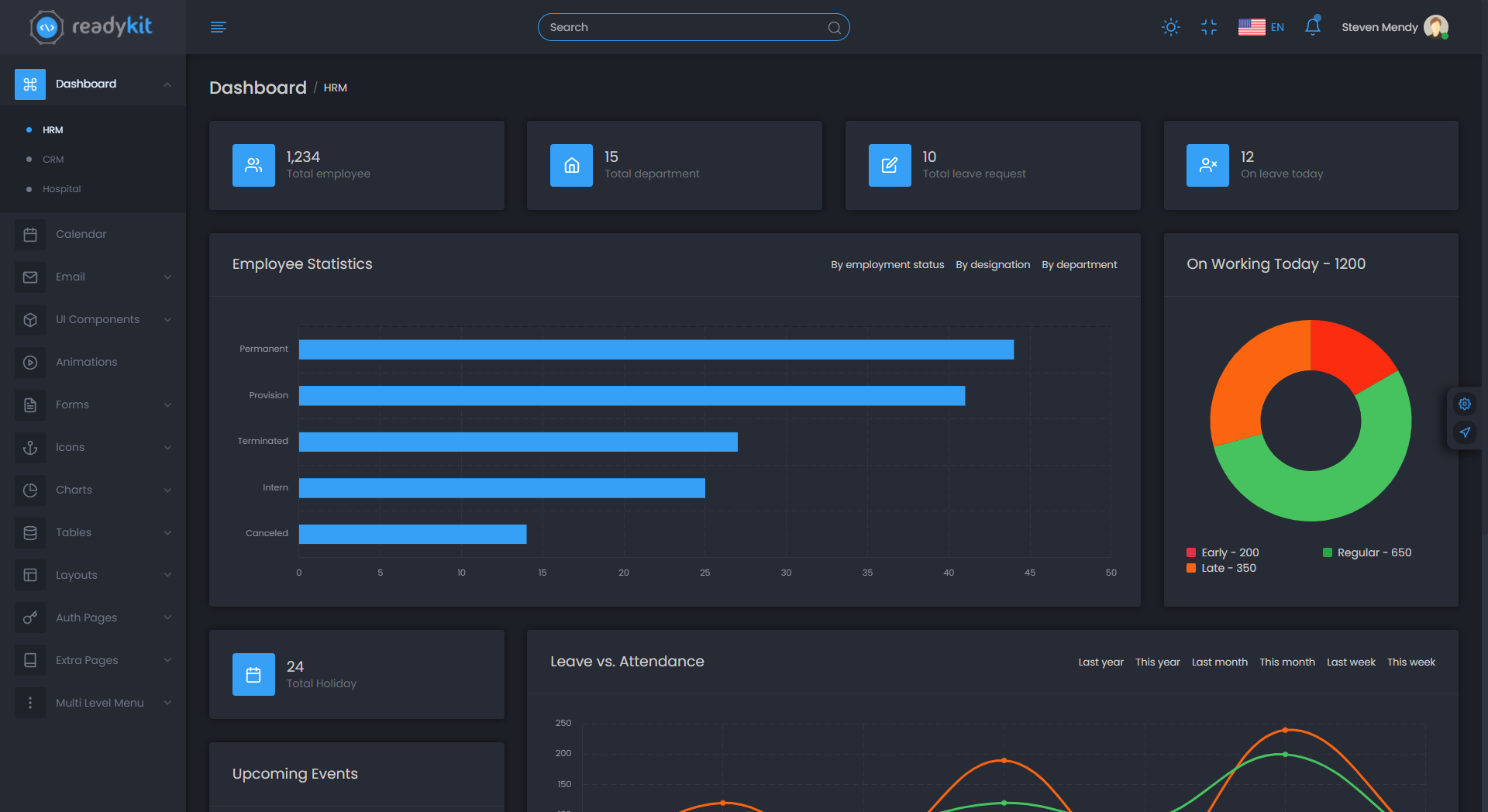This screenshot has height=812, width=1488.
Task: Expand the UI Components menu
Action: click(x=93, y=319)
